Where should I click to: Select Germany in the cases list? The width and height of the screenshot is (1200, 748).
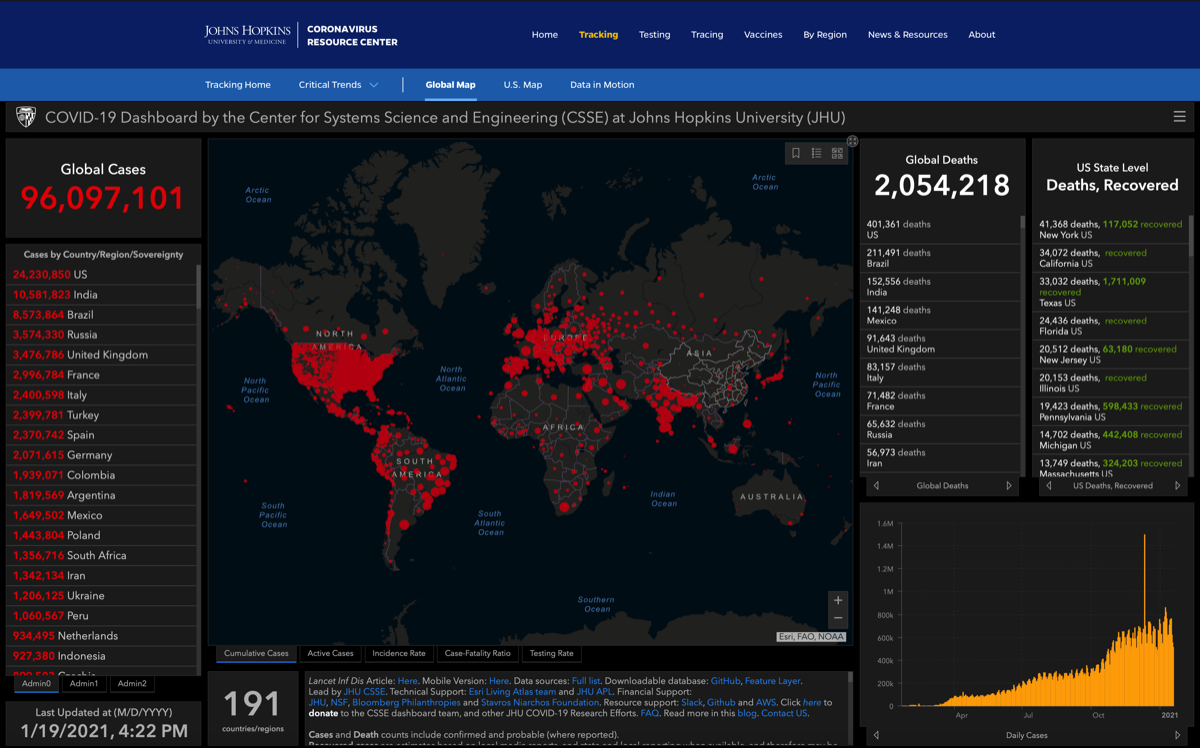pos(102,455)
